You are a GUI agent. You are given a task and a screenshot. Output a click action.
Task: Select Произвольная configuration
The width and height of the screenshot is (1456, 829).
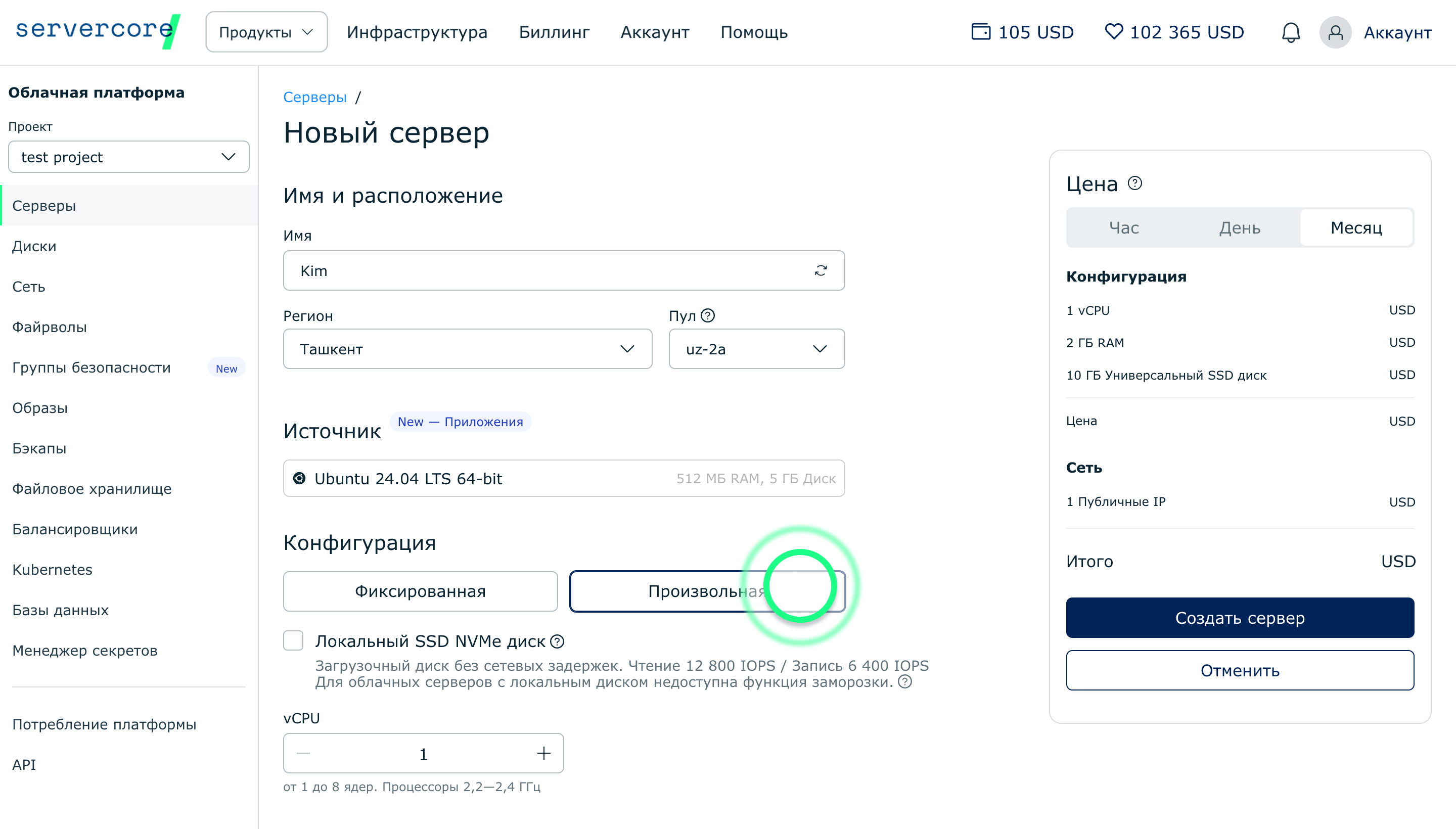coord(707,591)
